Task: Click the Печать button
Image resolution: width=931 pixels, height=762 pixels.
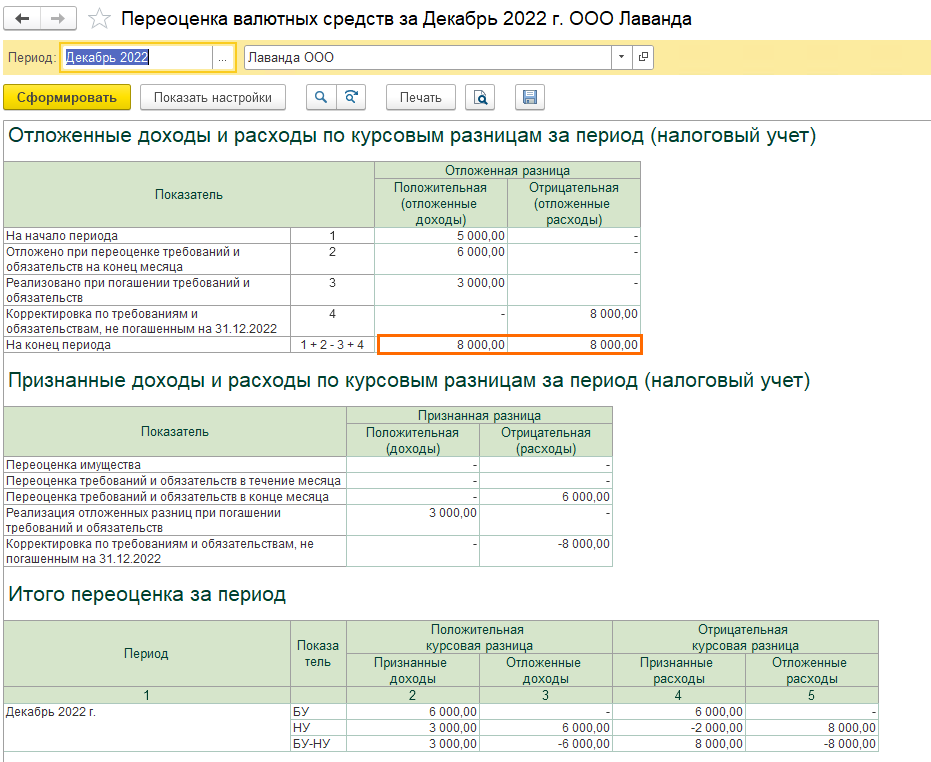Action: 420,97
